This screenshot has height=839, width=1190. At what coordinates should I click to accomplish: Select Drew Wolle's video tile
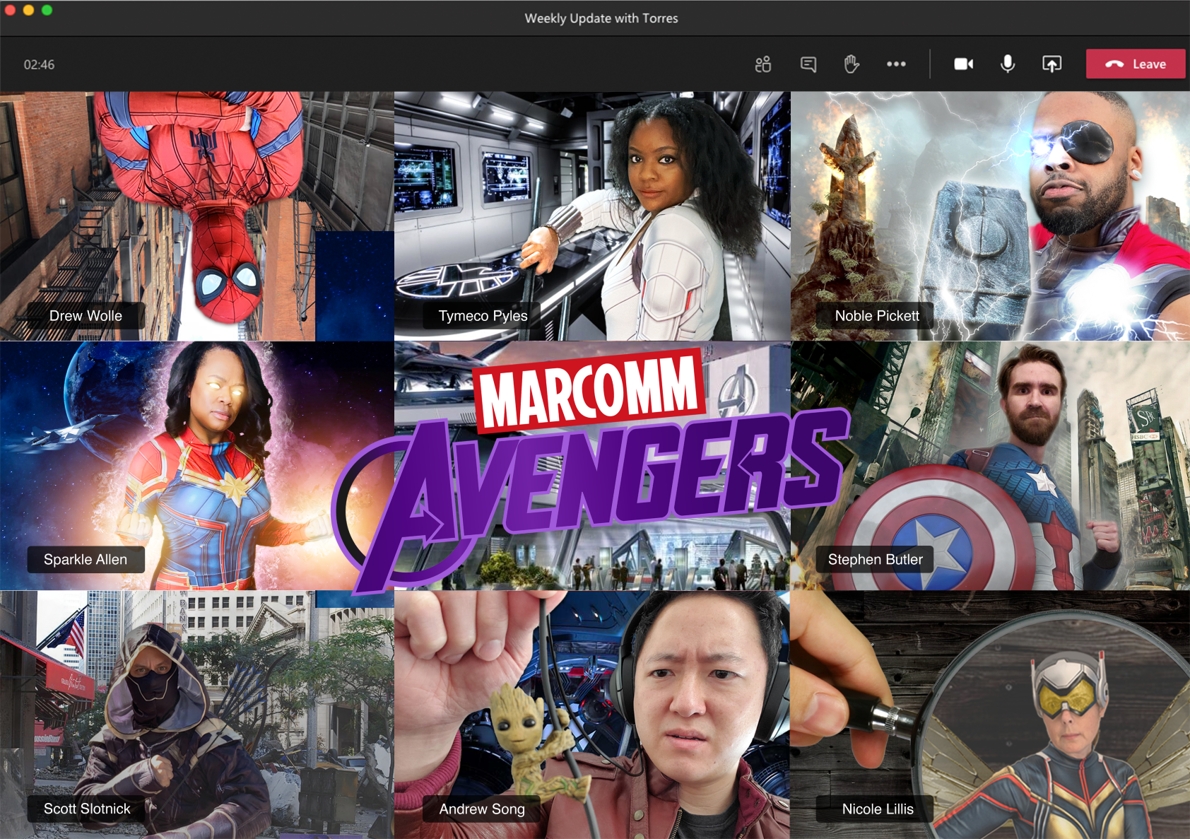[197, 216]
